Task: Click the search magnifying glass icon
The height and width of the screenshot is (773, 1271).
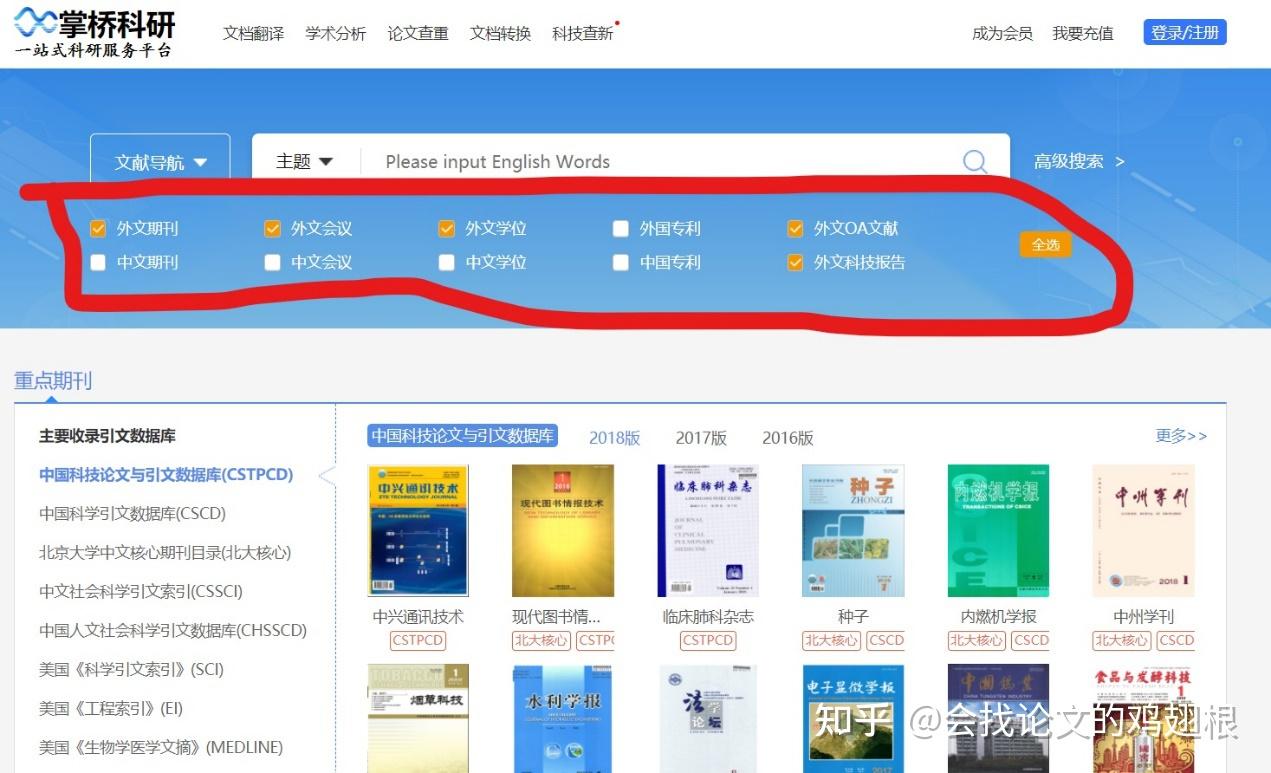Action: click(x=974, y=161)
